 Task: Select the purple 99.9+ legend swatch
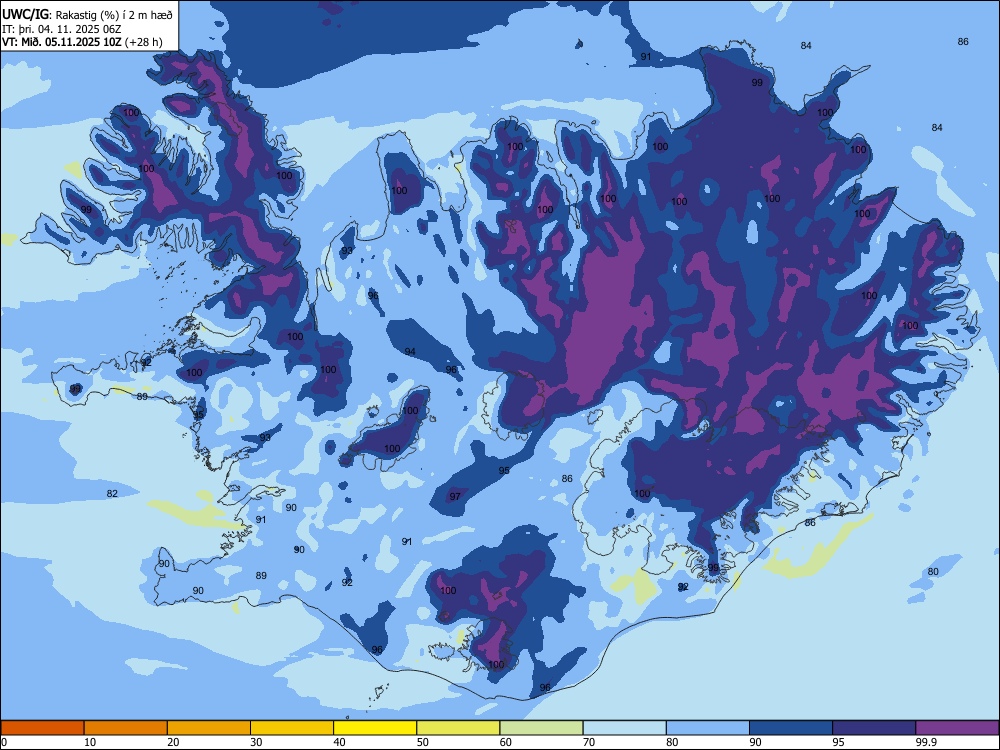[957, 728]
